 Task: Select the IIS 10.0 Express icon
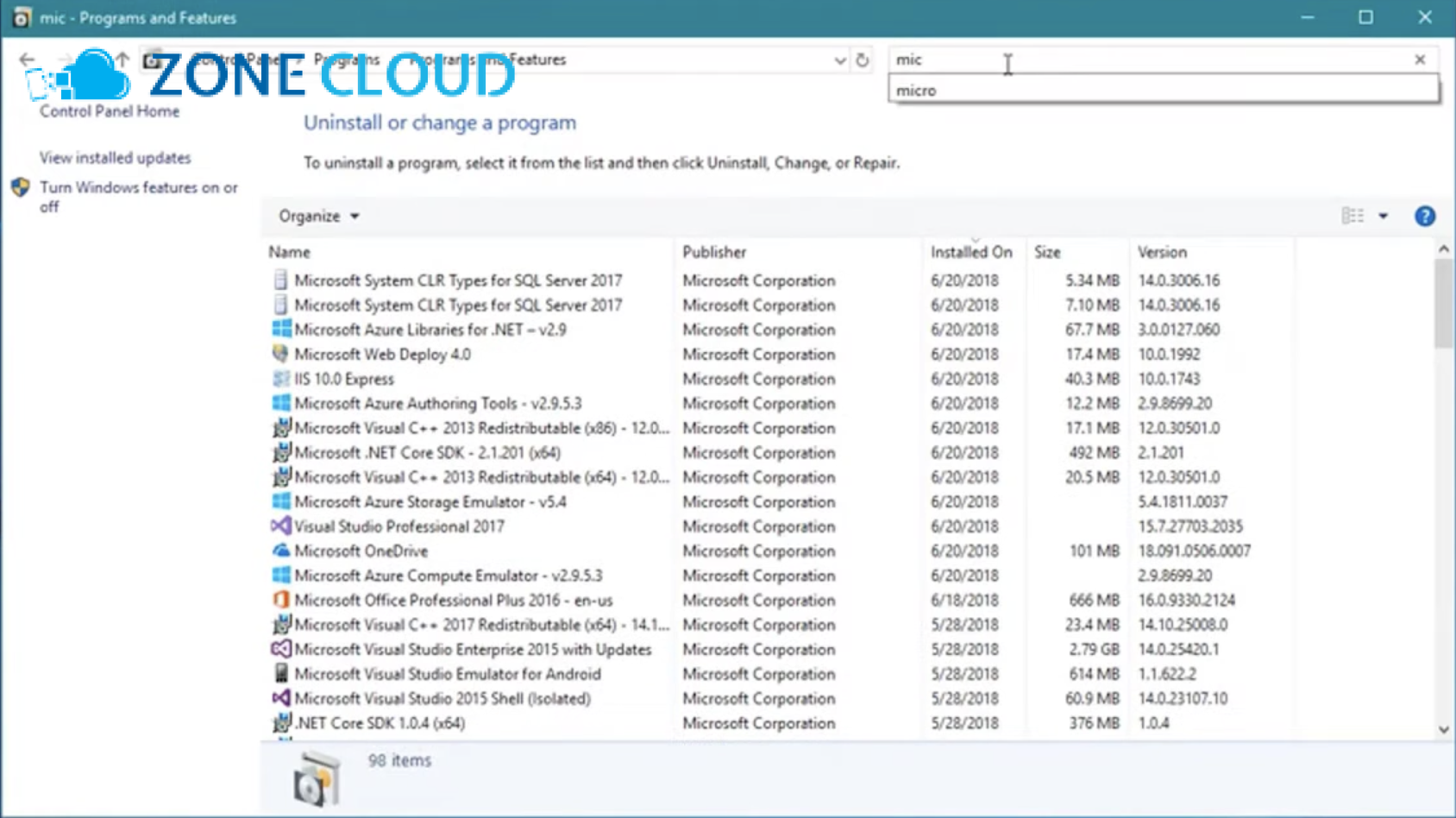click(x=280, y=379)
